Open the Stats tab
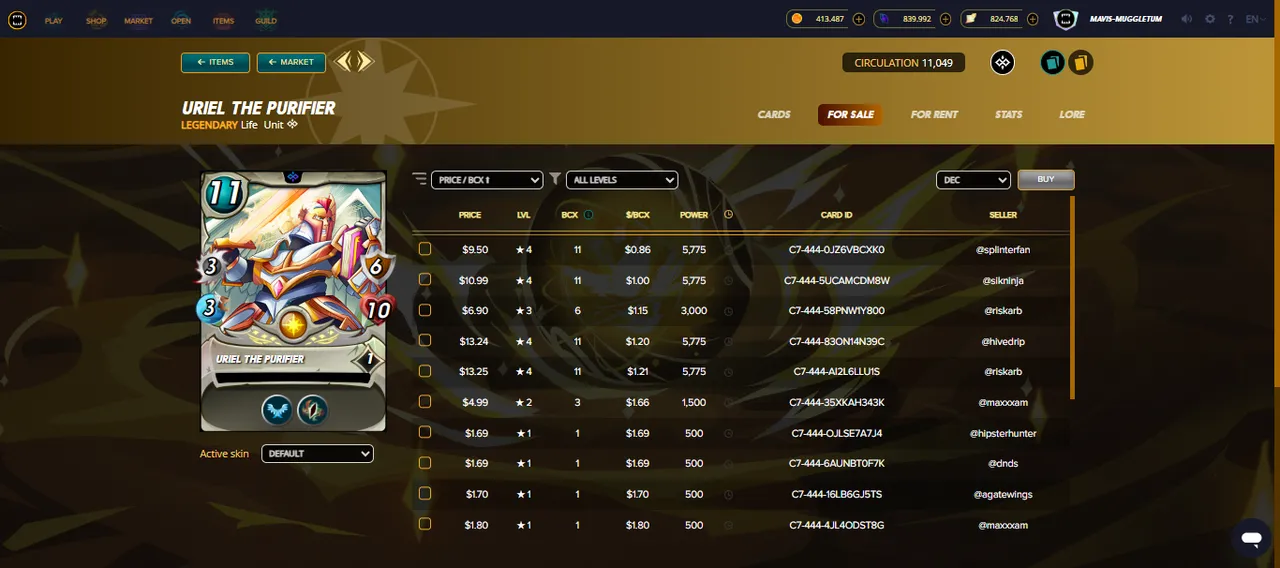 [1008, 114]
